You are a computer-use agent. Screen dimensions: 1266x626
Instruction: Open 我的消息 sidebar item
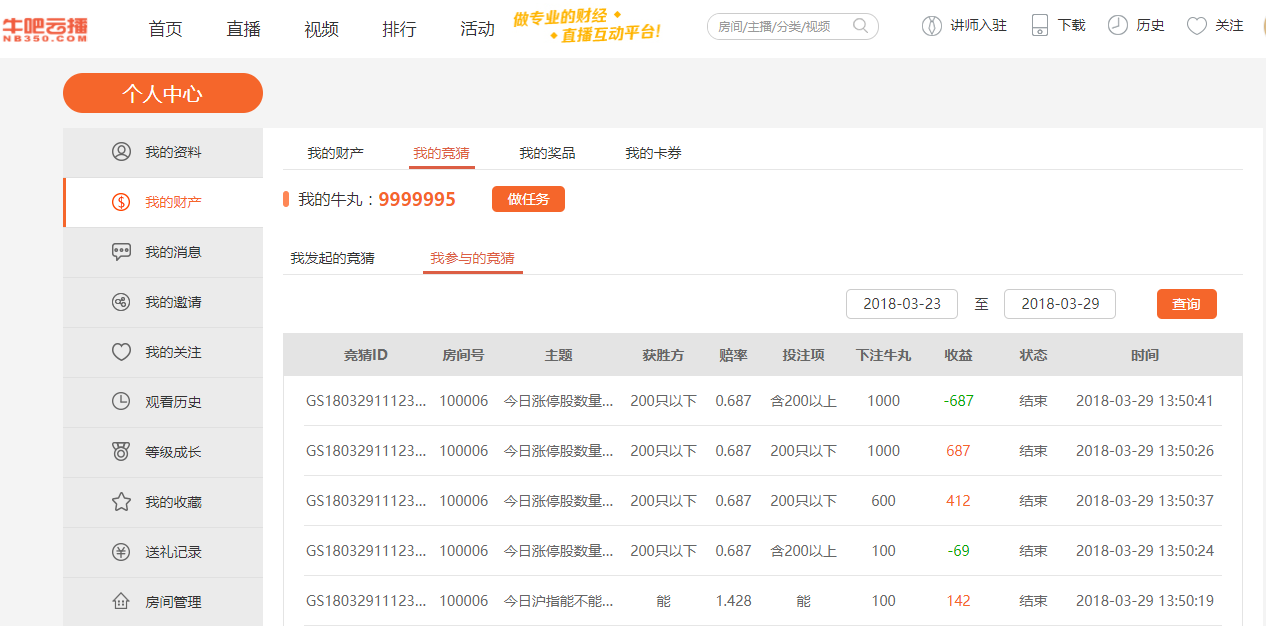click(x=163, y=252)
